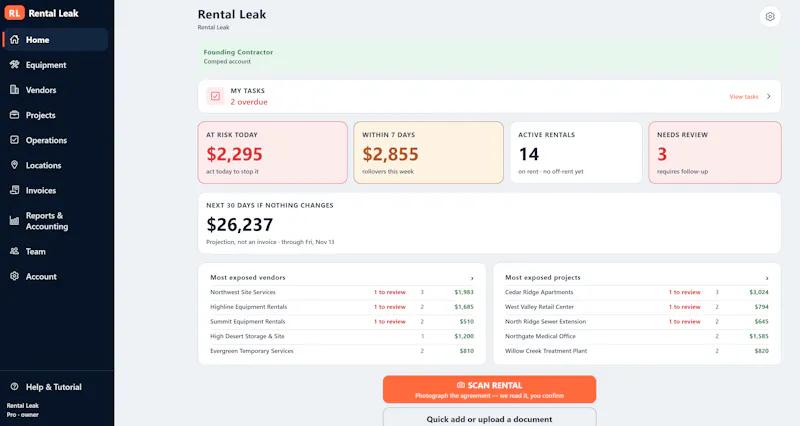The width and height of the screenshot is (800, 426).
Task: Open settings gear at top right
Action: tap(770, 16)
